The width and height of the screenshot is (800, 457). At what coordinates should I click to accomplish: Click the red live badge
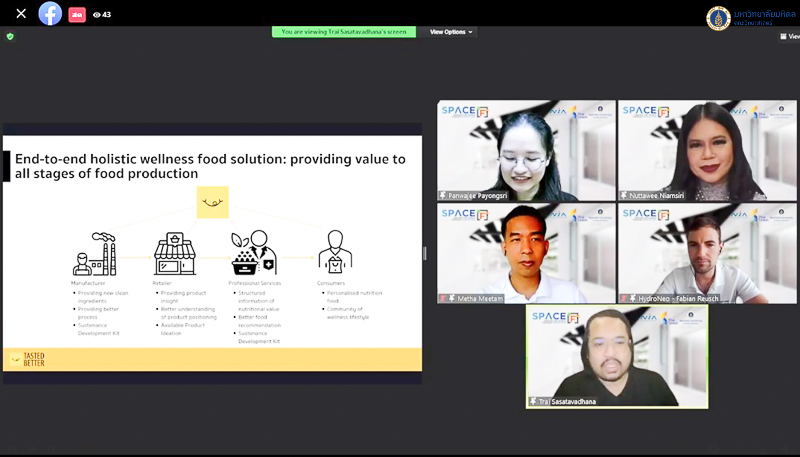click(77, 15)
